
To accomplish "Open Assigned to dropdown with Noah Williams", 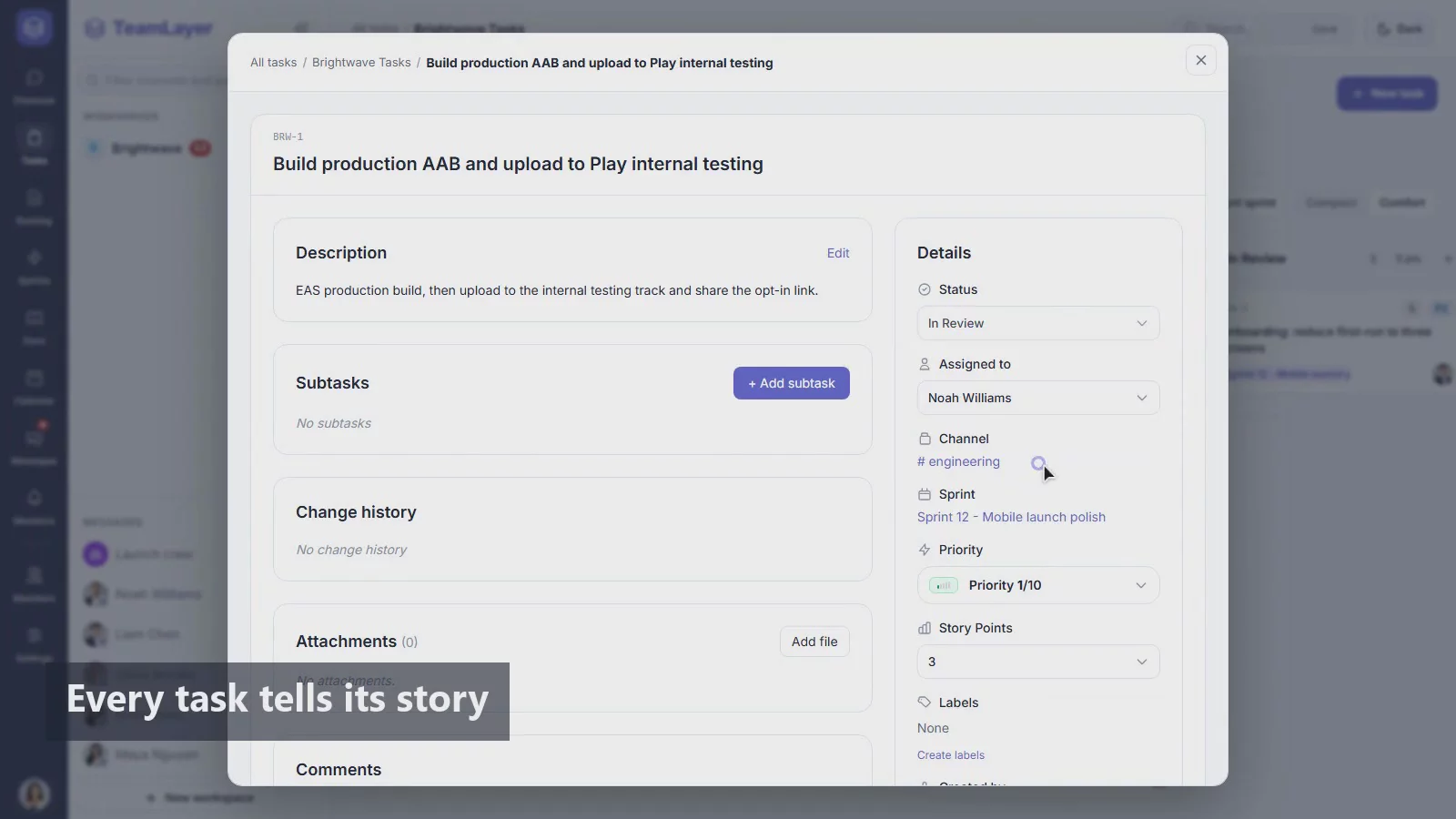I will point(1038,398).
